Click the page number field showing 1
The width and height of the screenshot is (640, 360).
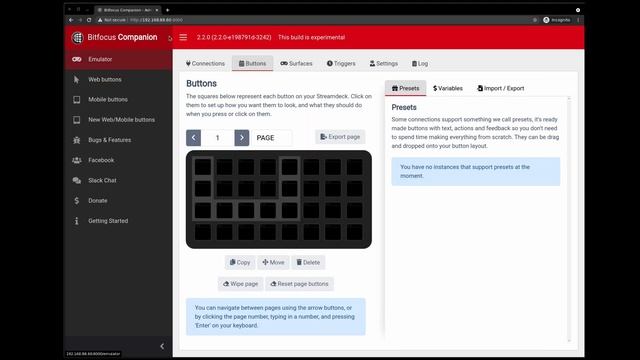coord(218,138)
